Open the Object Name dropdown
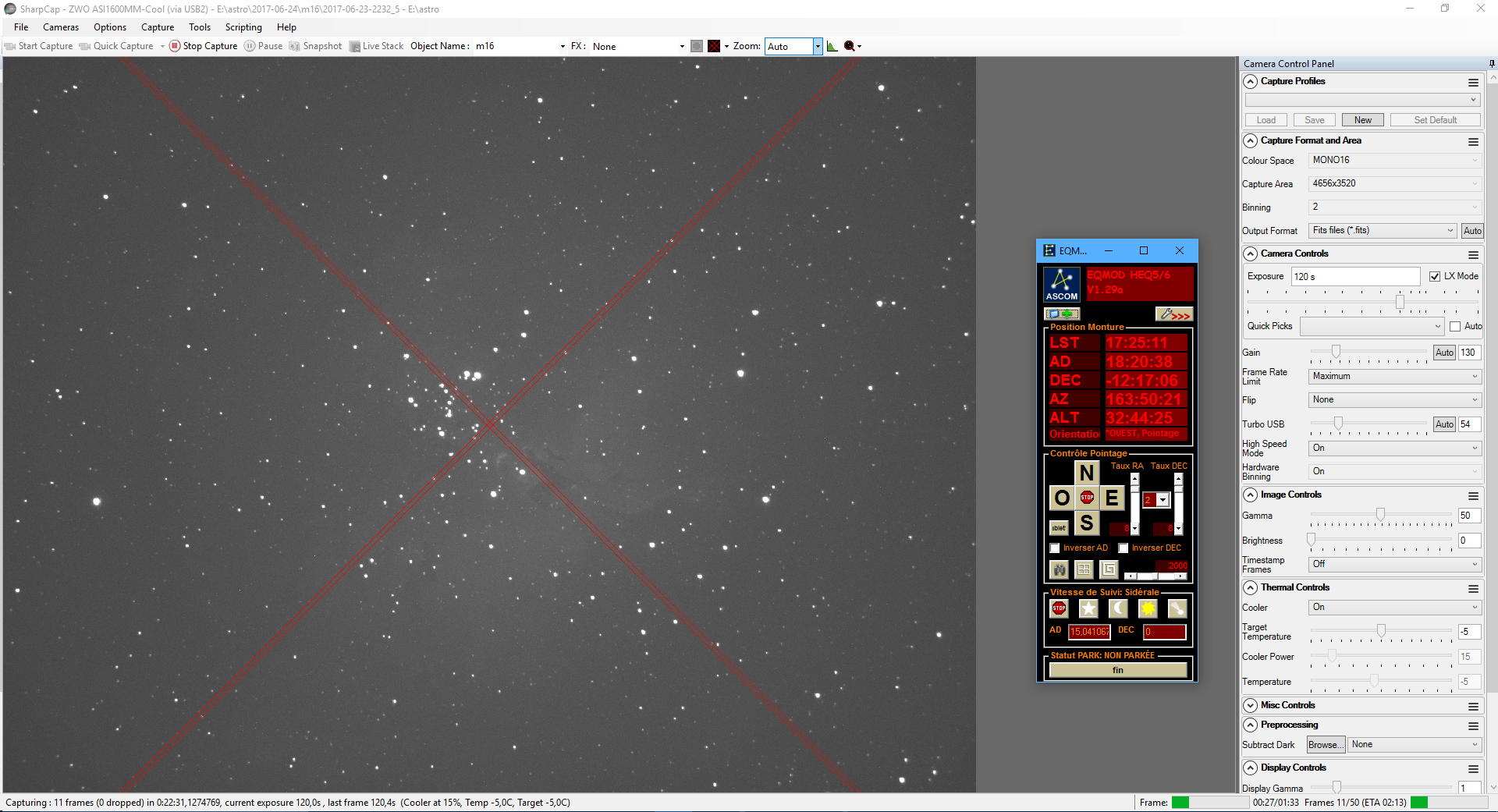 [x=563, y=47]
